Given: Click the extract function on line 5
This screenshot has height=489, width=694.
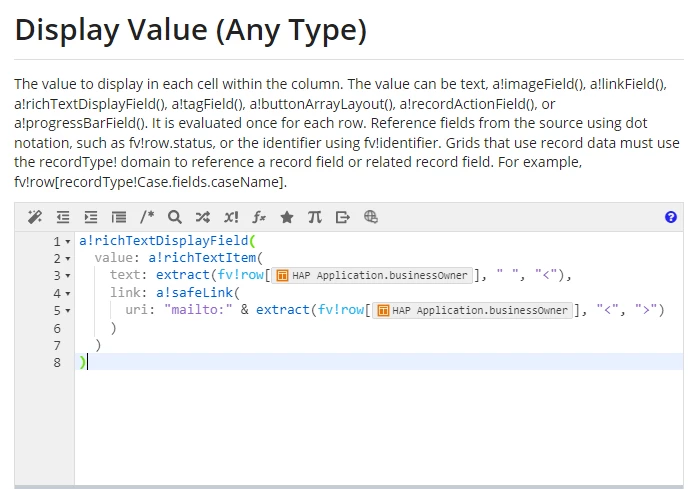Looking at the screenshot, I should [282, 310].
